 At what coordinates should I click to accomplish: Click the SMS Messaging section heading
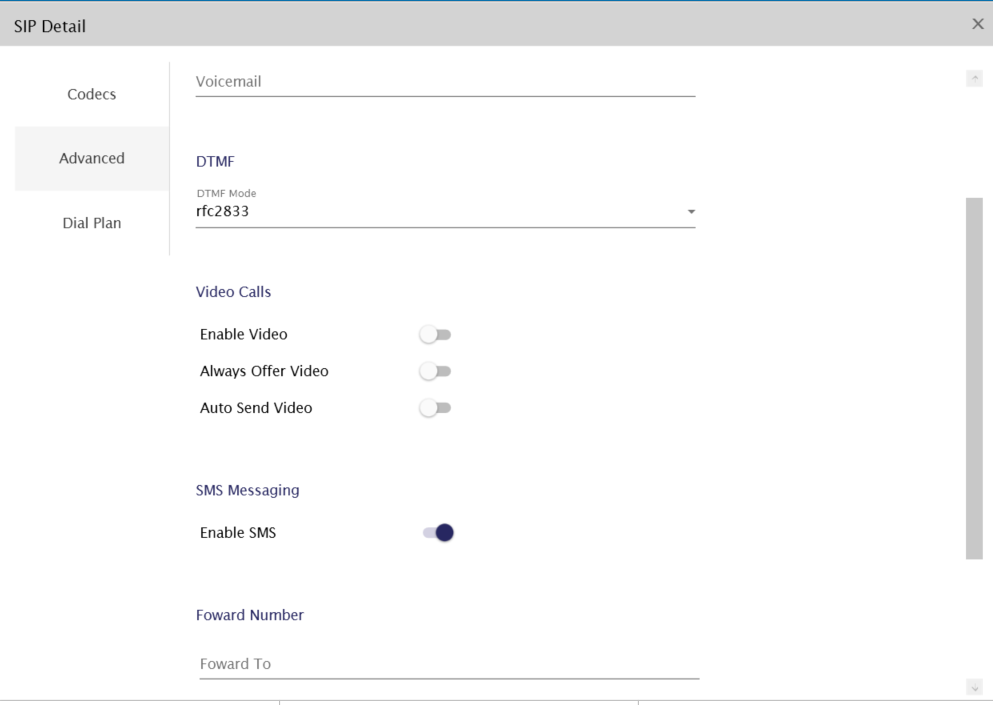pos(247,490)
